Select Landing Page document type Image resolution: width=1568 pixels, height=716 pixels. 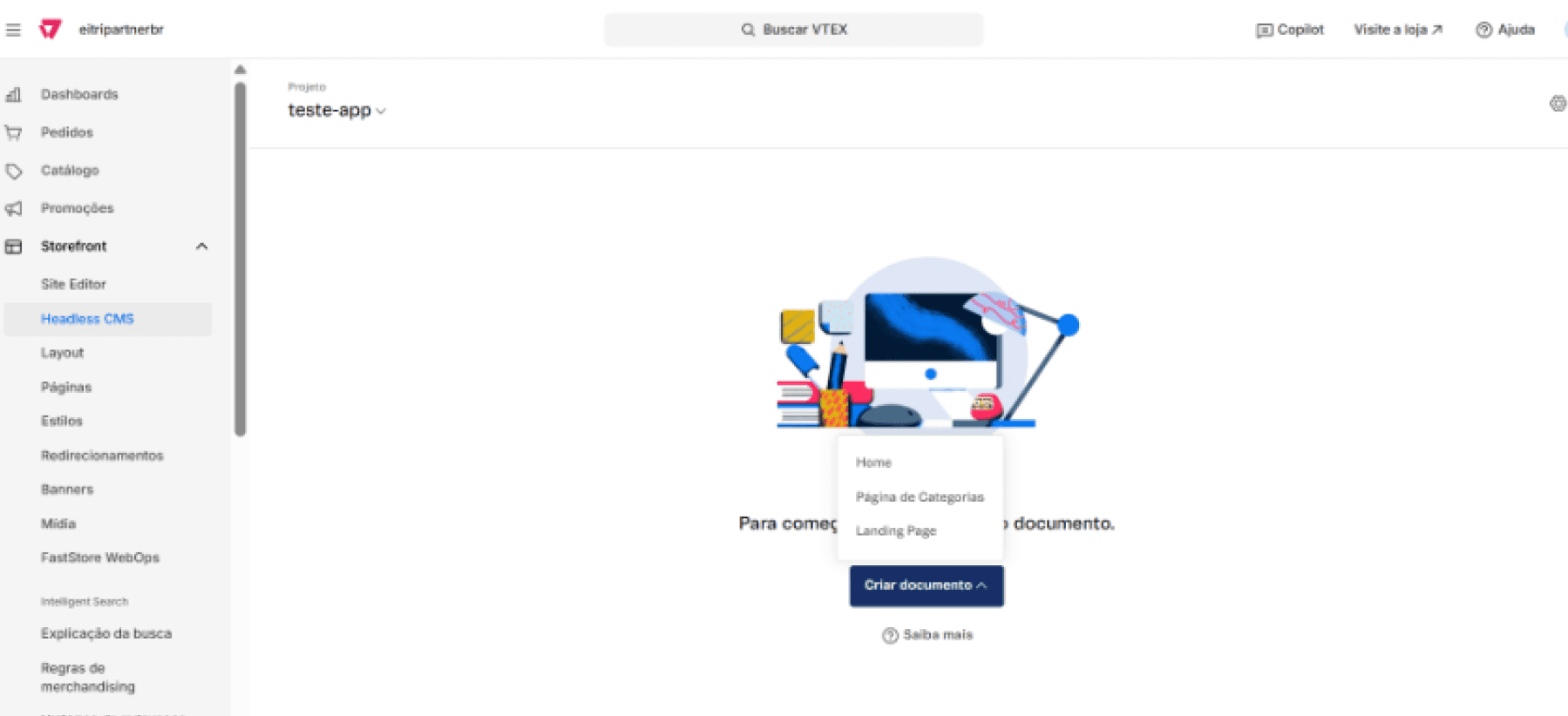click(896, 530)
